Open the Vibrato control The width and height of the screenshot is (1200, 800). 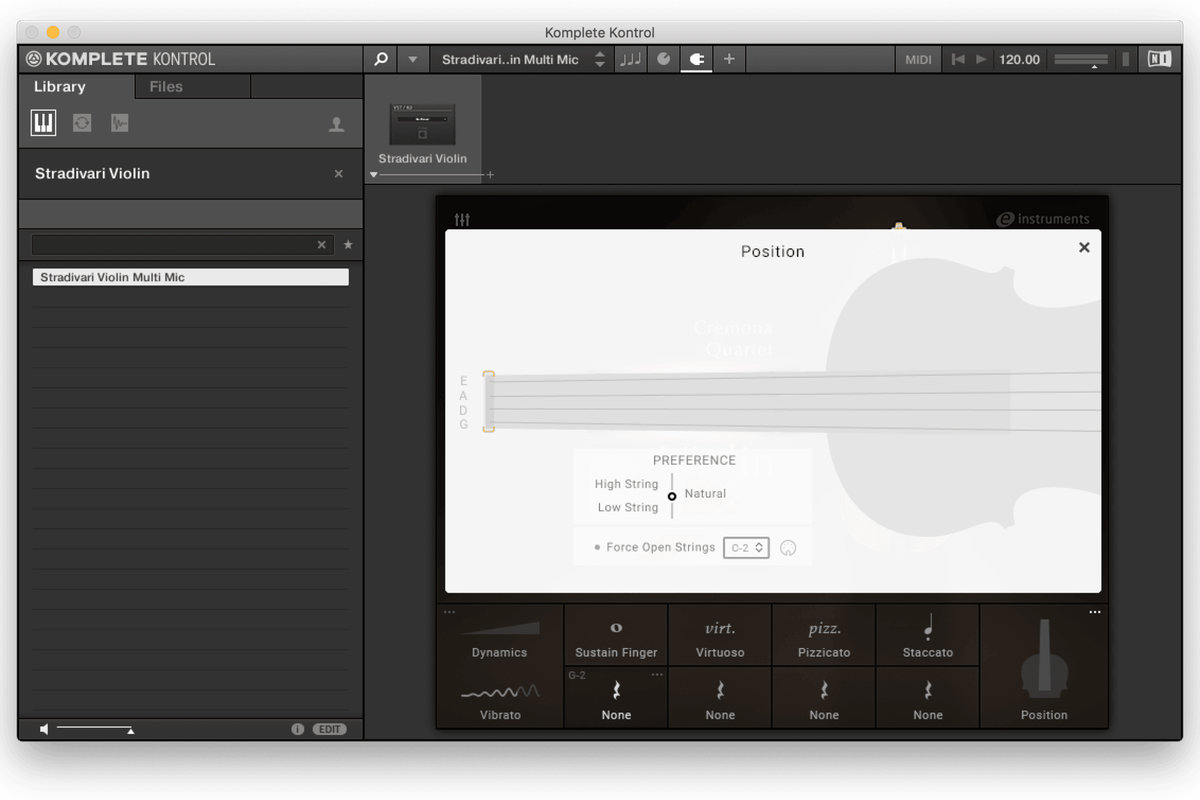tap(499, 698)
